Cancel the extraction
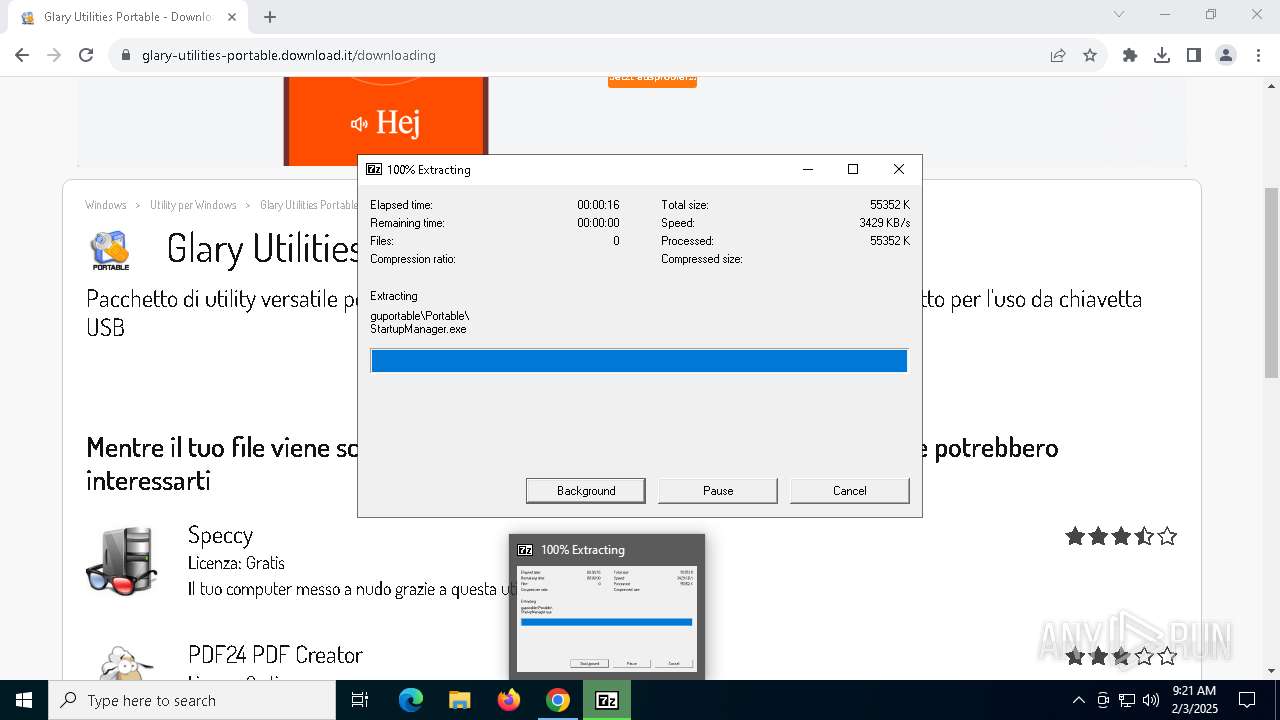Viewport: 1280px width, 720px height. [850, 490]
